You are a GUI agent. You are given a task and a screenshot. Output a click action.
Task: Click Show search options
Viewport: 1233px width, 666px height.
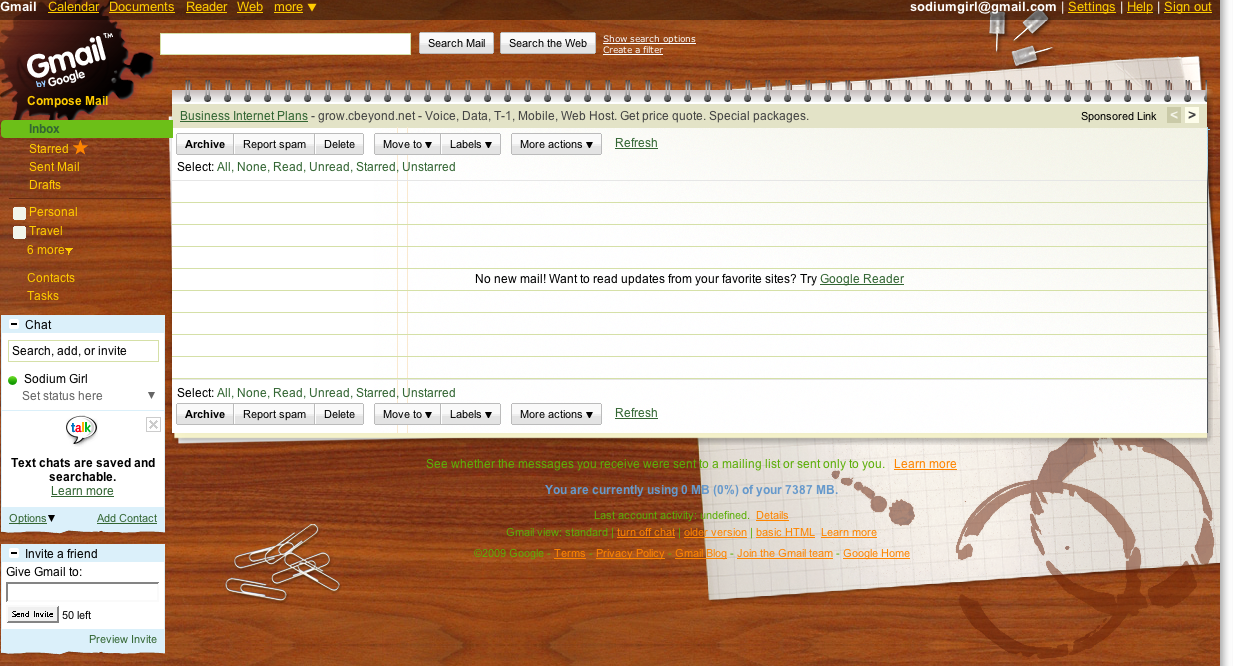coord(649,39)
